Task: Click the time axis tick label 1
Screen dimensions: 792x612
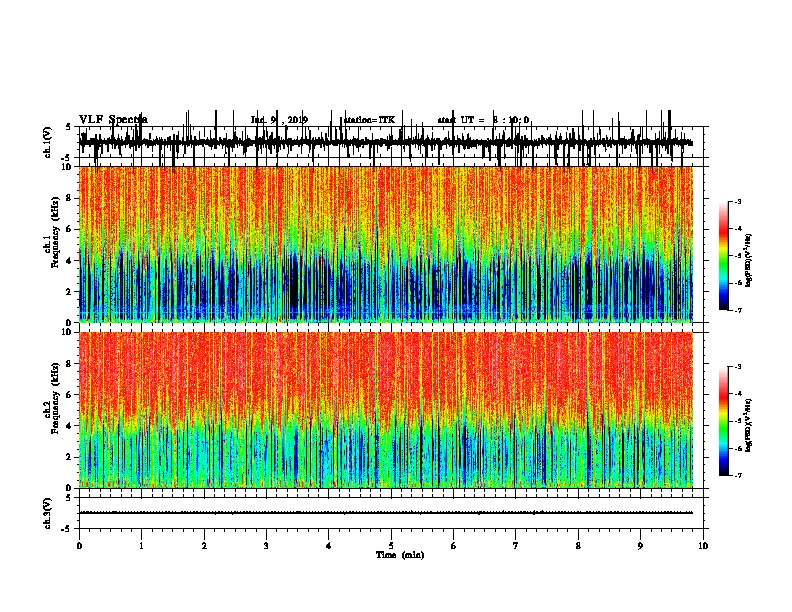Action: (x=141, y=546)
